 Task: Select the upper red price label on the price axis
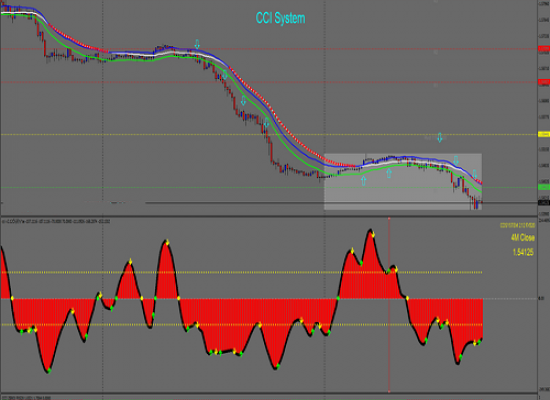[x=544, y=49]
